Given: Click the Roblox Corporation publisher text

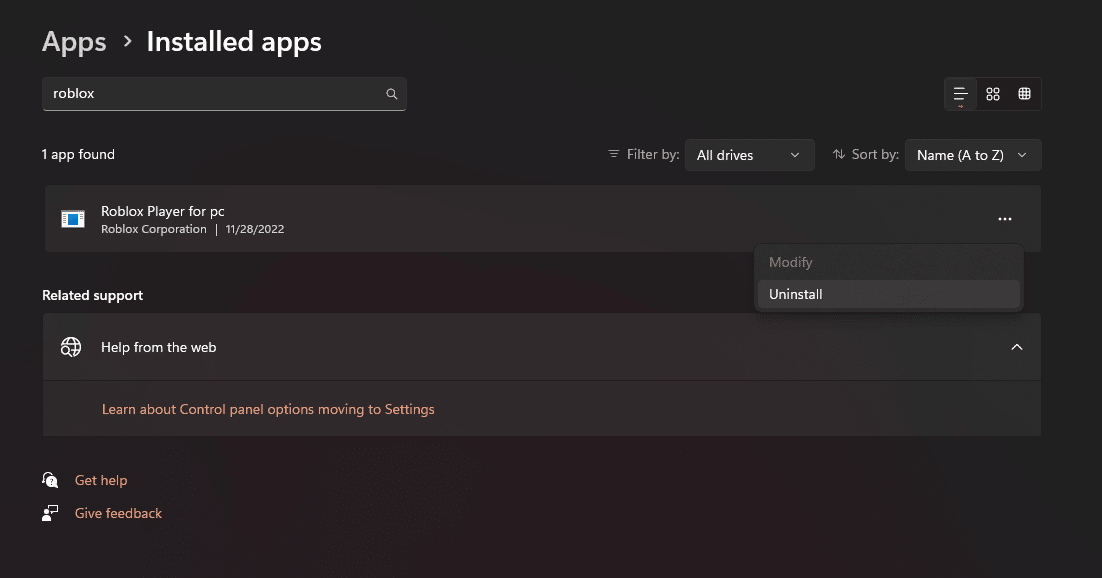Looking at the screenshot, I should pyautogui.click(x=154, y=229).
